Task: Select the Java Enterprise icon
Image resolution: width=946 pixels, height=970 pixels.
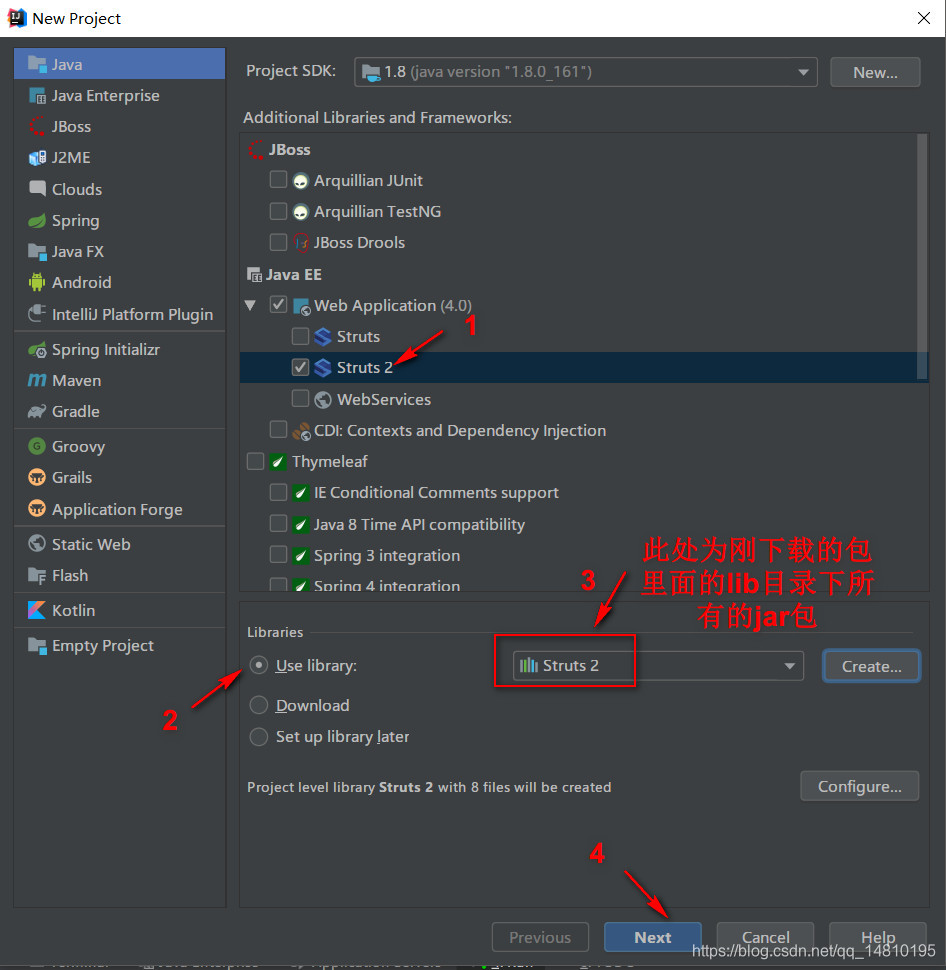Action: point(37,95)
